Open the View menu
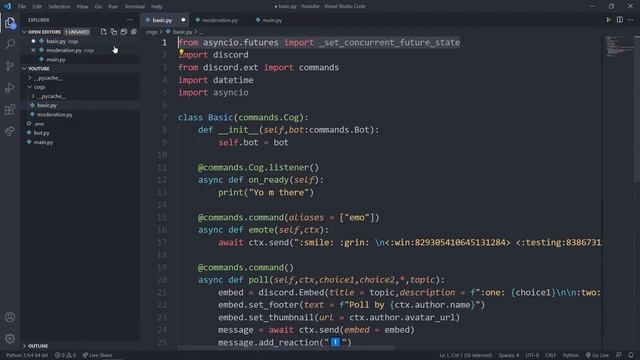The image size is (640, 360). [x=82, y=7]
